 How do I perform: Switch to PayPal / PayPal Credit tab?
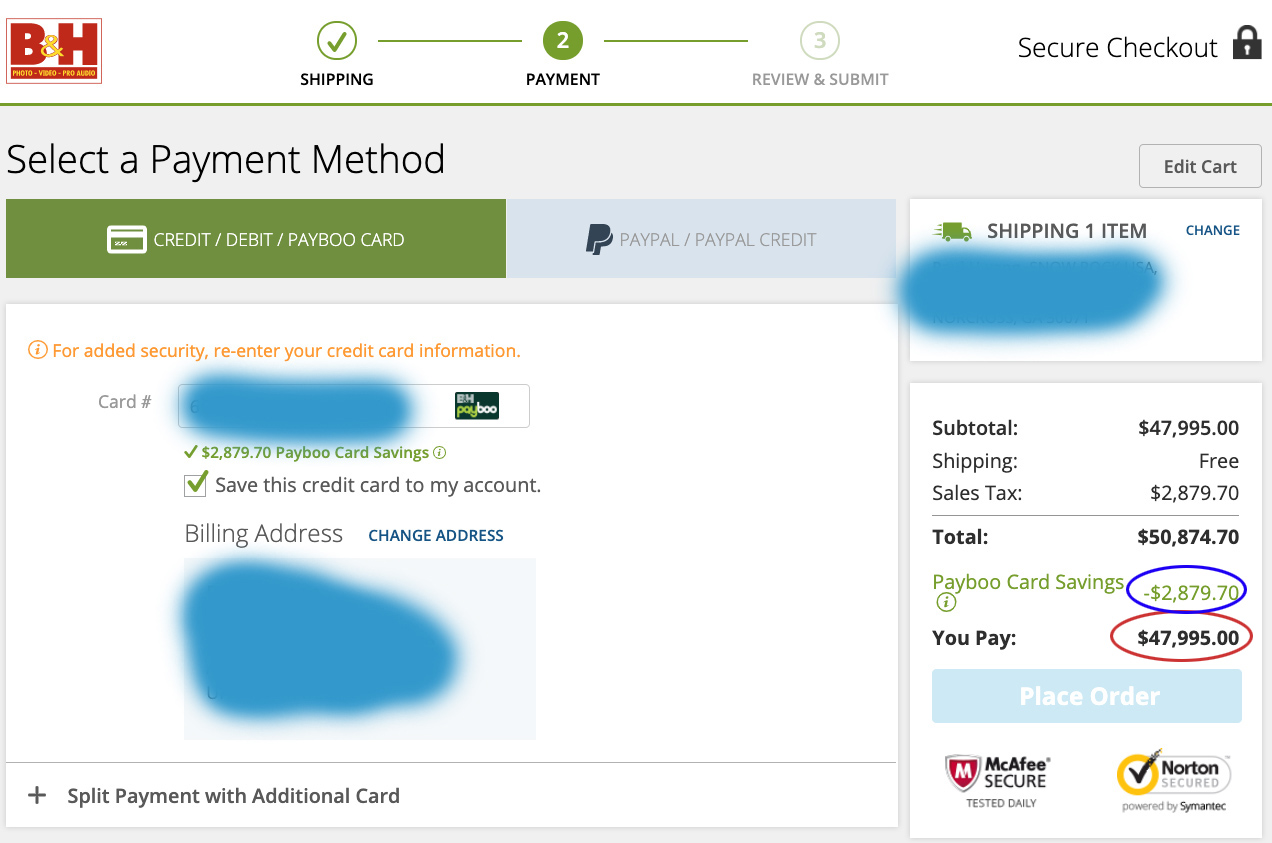700,240
